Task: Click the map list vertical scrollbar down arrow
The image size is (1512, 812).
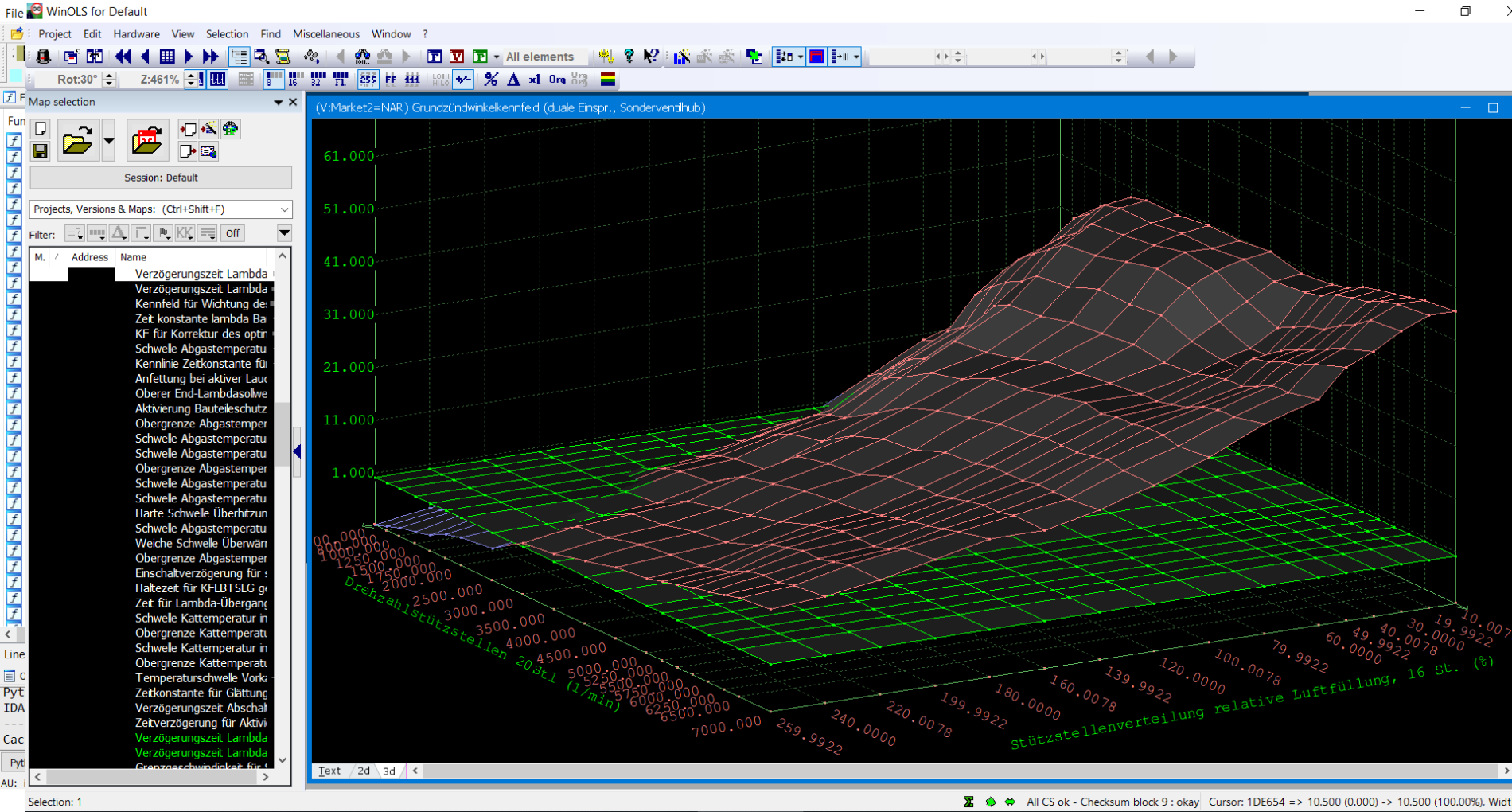Action: (x=283, y=760)
